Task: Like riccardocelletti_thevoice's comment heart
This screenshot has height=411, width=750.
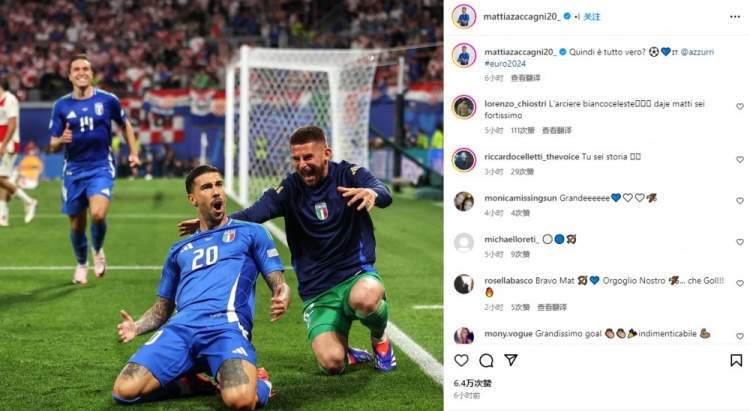Action: tap(739, 159)
